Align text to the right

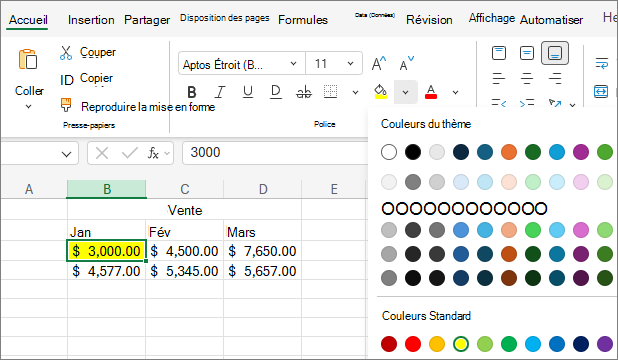[555, 78]
